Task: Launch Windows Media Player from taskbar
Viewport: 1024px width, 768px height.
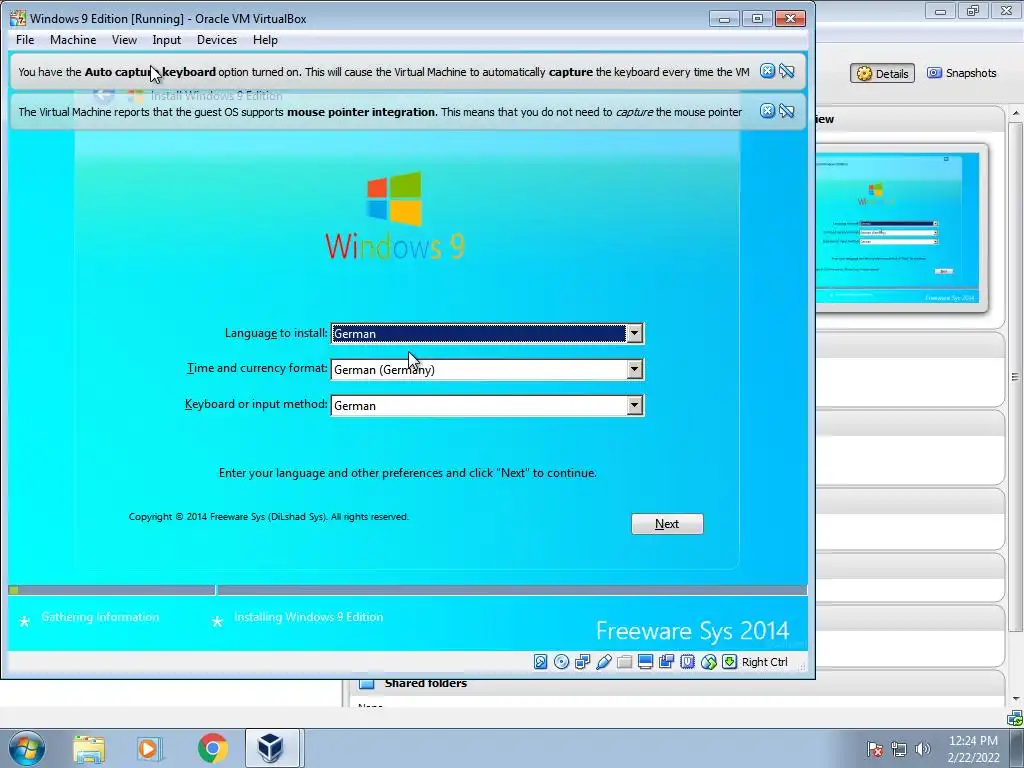Action: coord(149,748)
